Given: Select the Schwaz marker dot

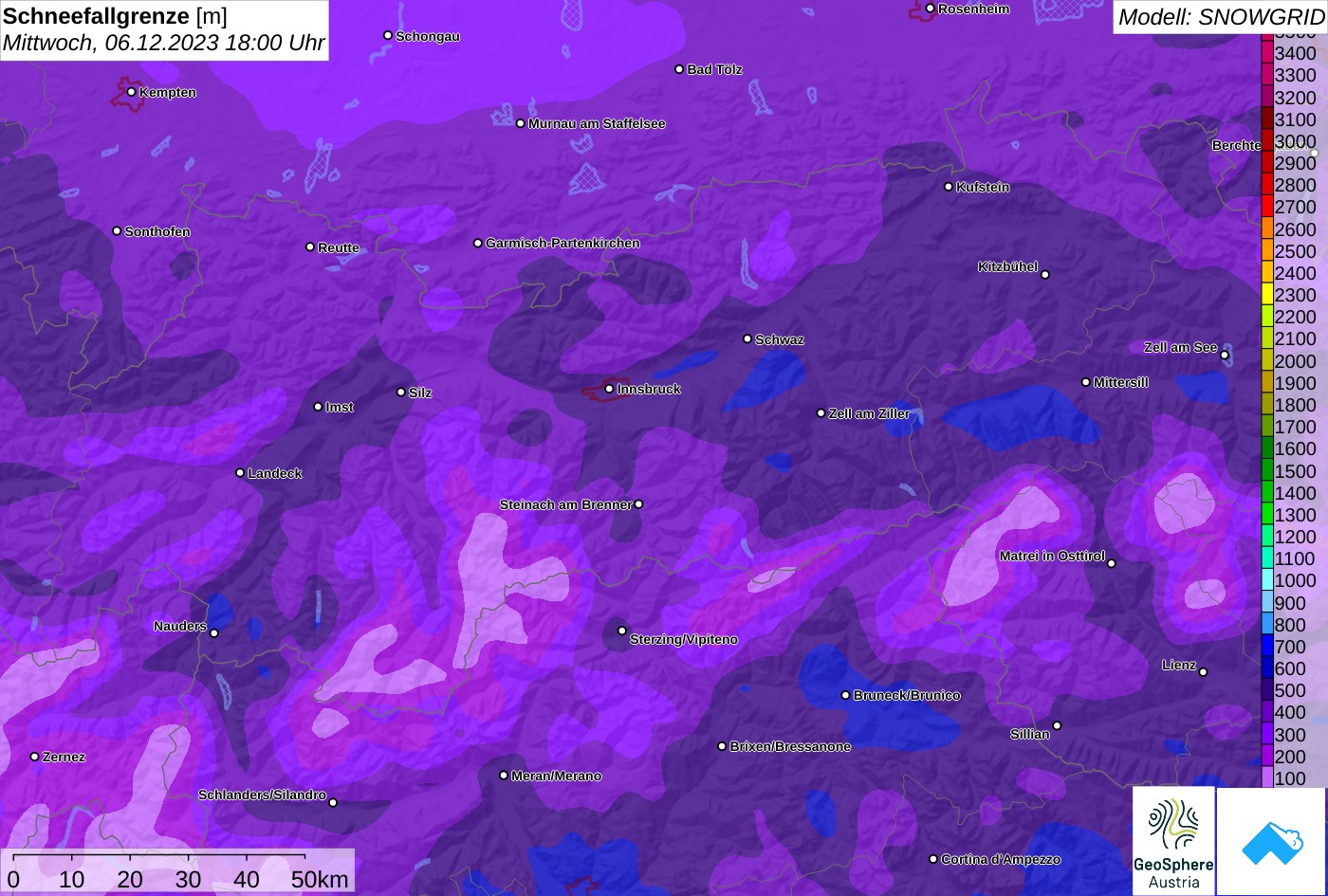Looking at the screenshot, I should 747,338.
